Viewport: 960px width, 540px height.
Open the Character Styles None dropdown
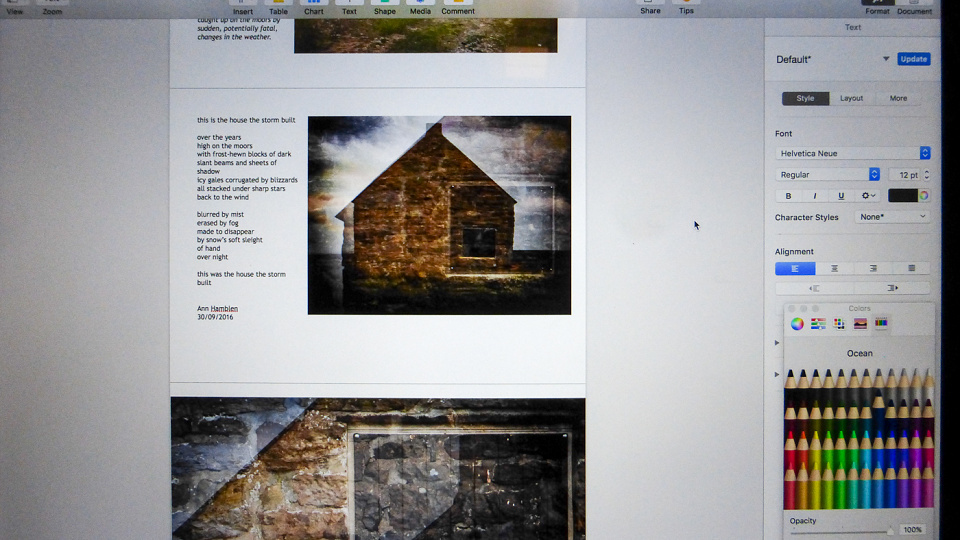pos(892,217)
